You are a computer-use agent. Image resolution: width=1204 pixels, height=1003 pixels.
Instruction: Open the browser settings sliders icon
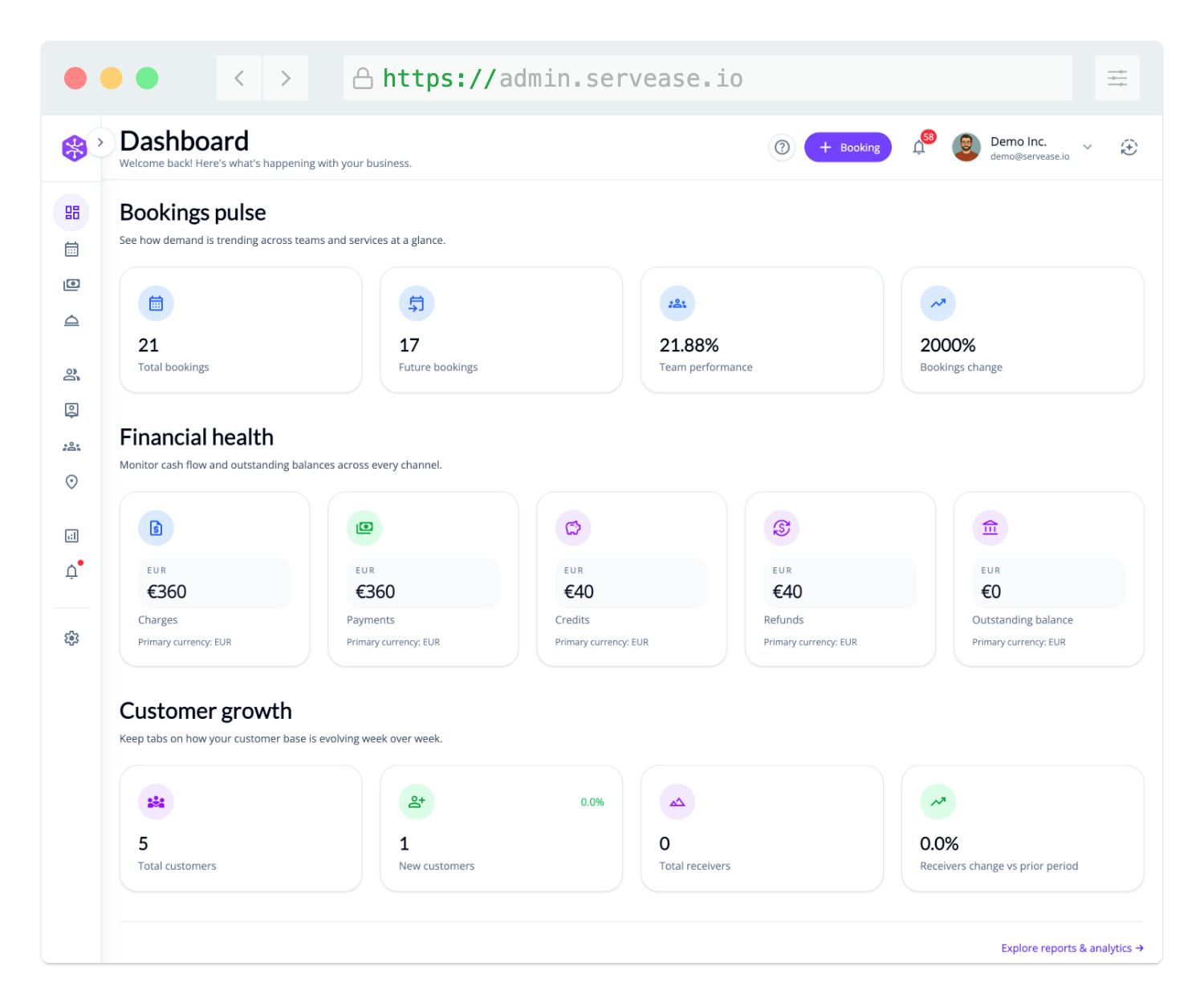pyautogui.click(x=1117, y=78)
